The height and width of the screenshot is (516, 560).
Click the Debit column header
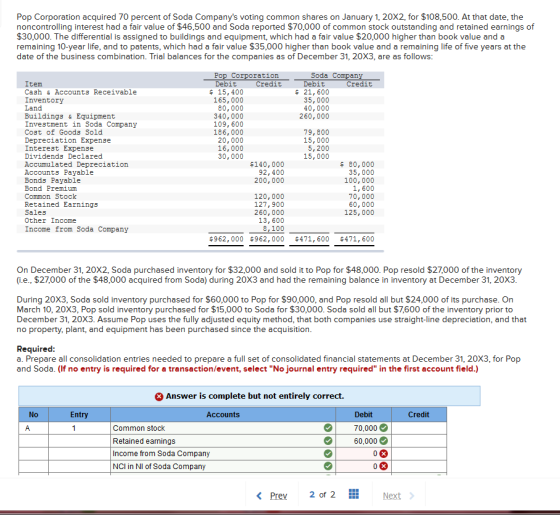pos(363,415)
